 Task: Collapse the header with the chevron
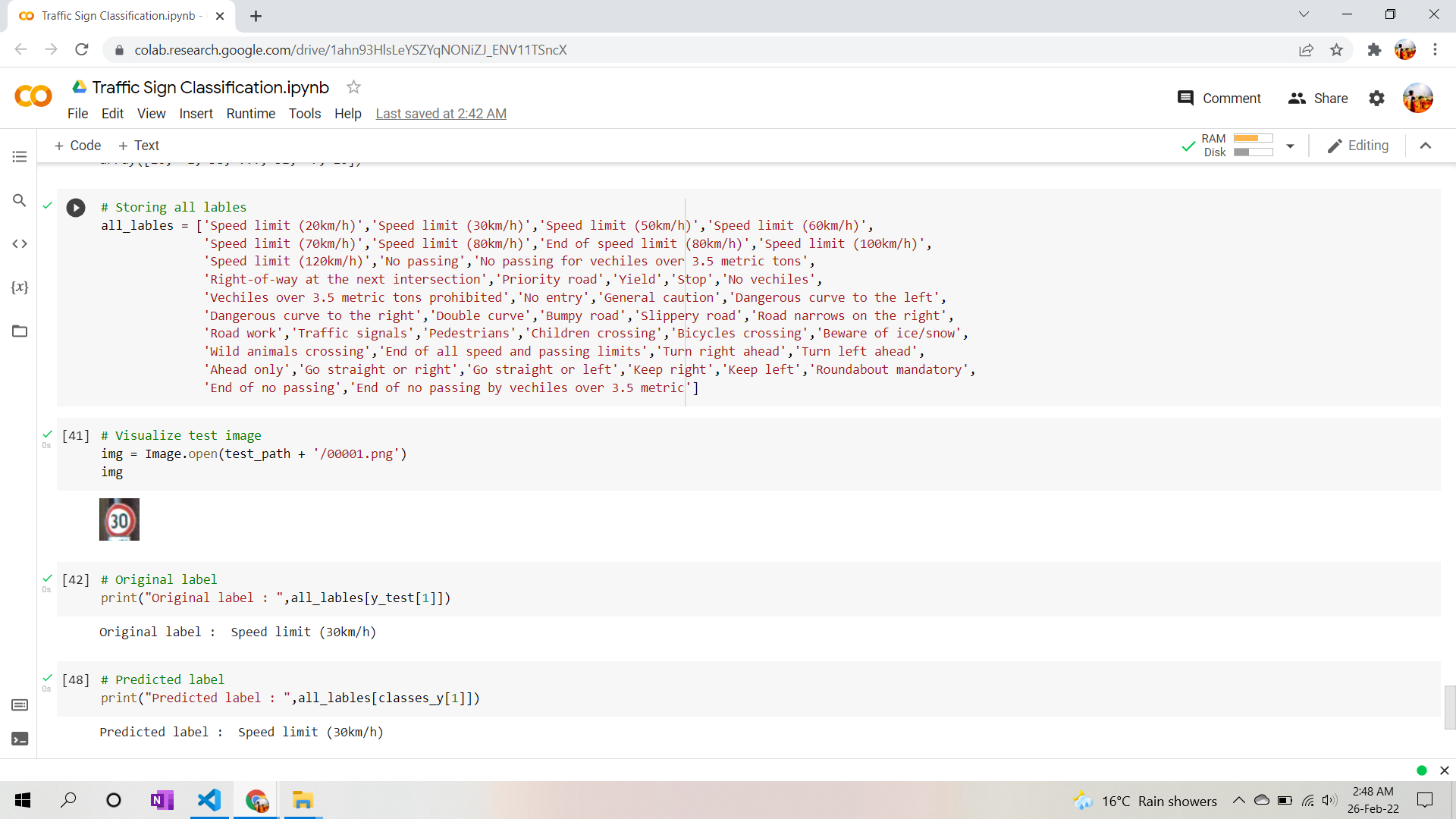[1426, 146]
